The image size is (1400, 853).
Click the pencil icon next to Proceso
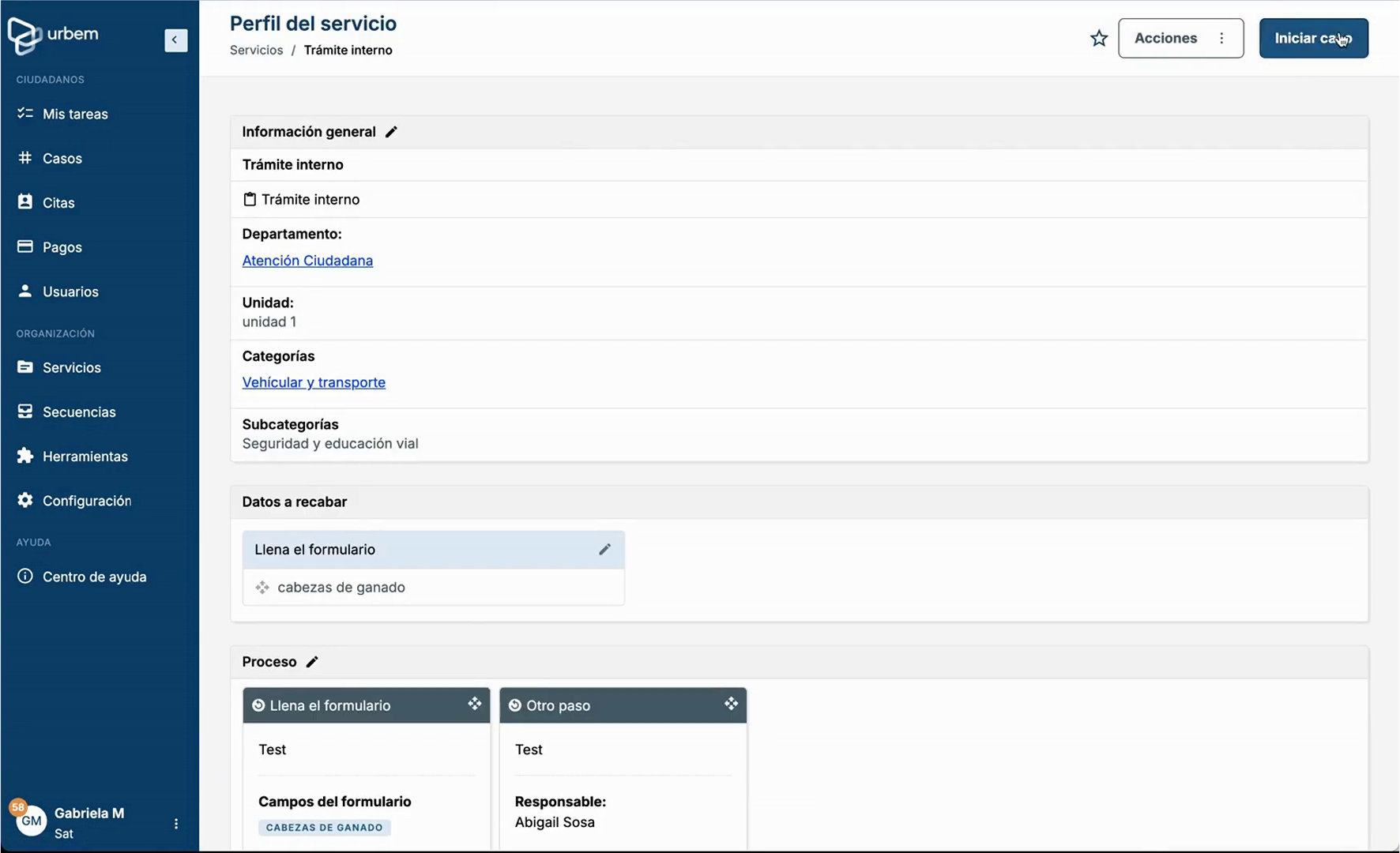(312, 662)
